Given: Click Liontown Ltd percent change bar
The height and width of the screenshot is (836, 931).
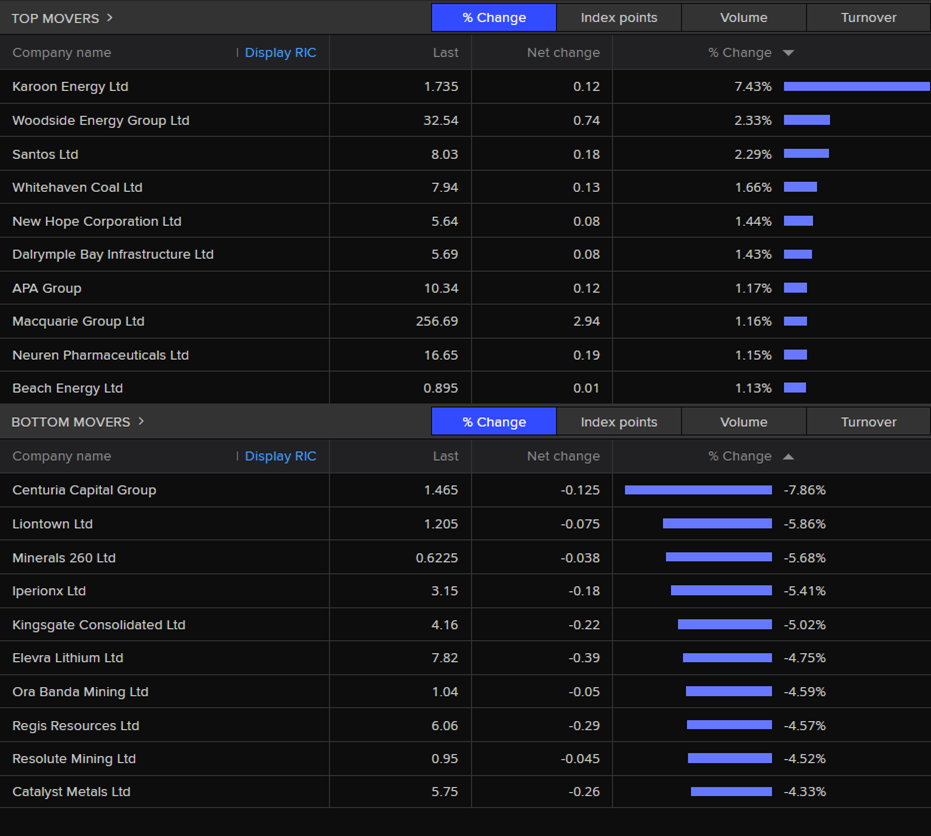Looking at the screenshot, I should click(717, 524).
